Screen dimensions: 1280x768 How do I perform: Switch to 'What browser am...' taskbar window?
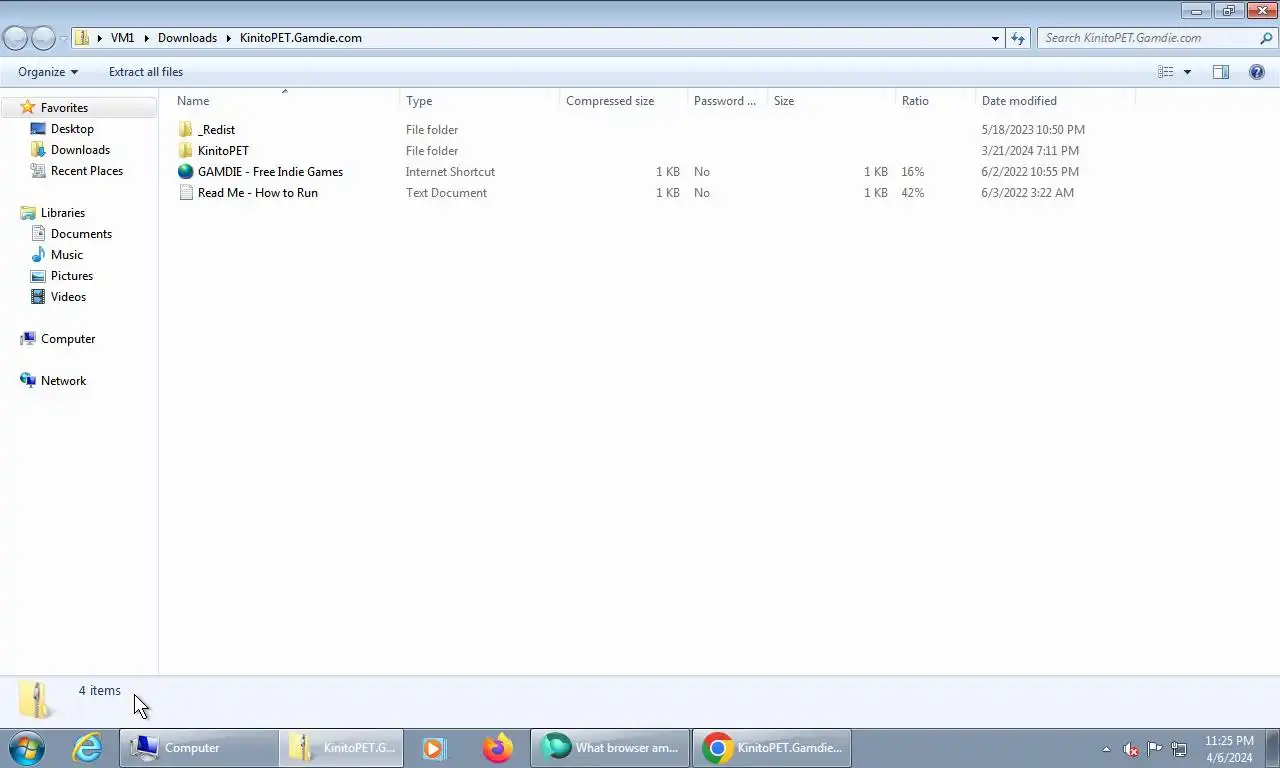tap(610, 748)
